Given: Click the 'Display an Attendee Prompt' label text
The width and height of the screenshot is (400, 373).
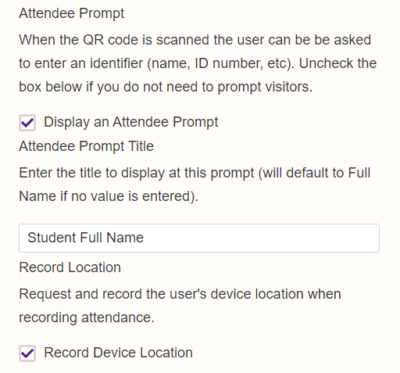Looking at the screenshot, I should click(x=131, y=122).
